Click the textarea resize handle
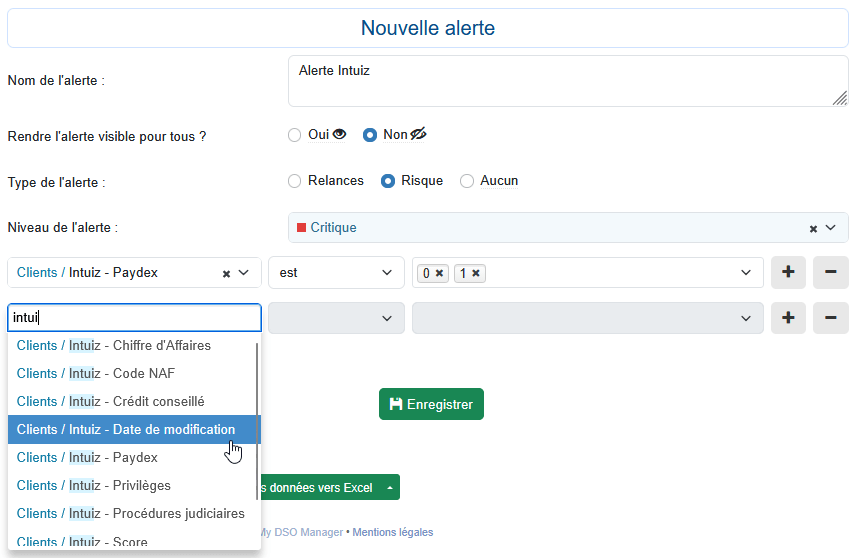855x558 pixels. pos(840,98)
